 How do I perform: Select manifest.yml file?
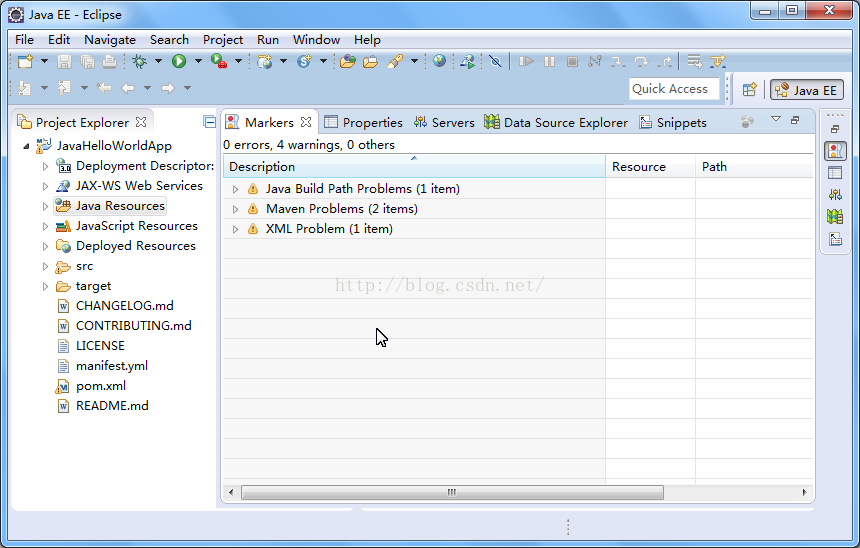pyautogui.click(x=102, y=366)
